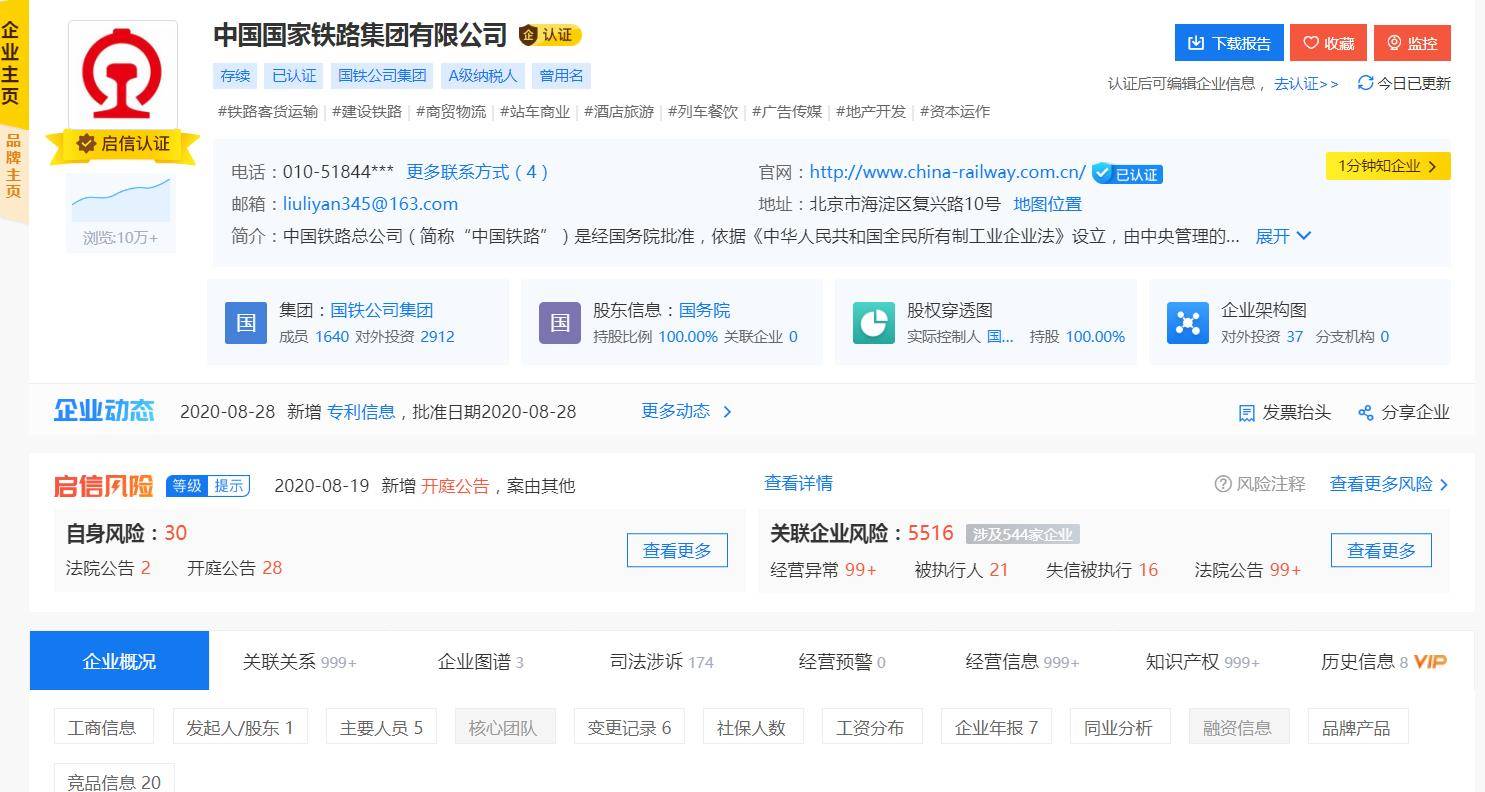Click 查看更多 in 自身风险 panel
Screen dimensions: 1485x792
(x=677, y=551)
